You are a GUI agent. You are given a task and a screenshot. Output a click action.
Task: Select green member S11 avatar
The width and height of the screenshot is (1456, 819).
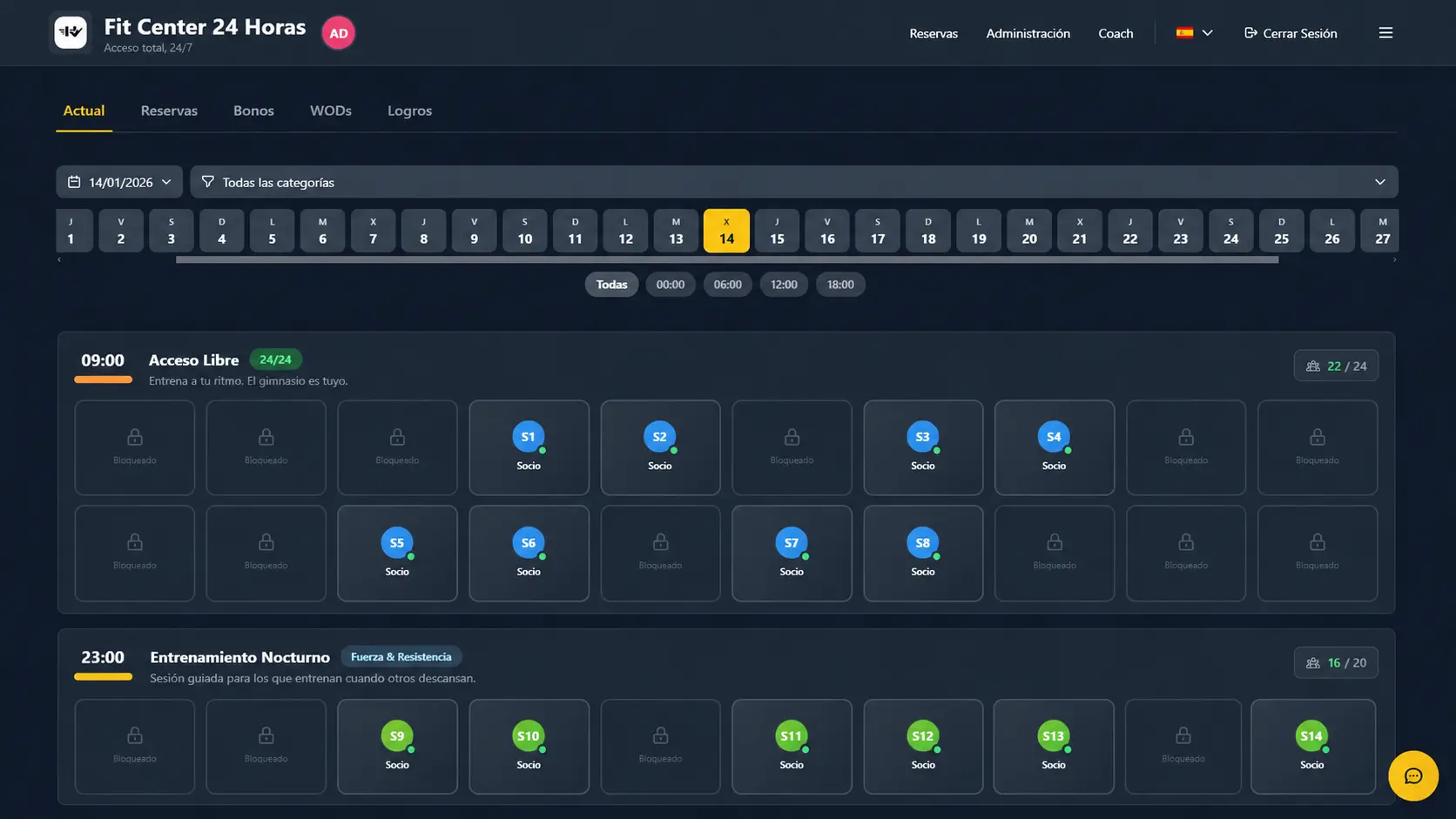pyautogui.click(x=791, y=735)
